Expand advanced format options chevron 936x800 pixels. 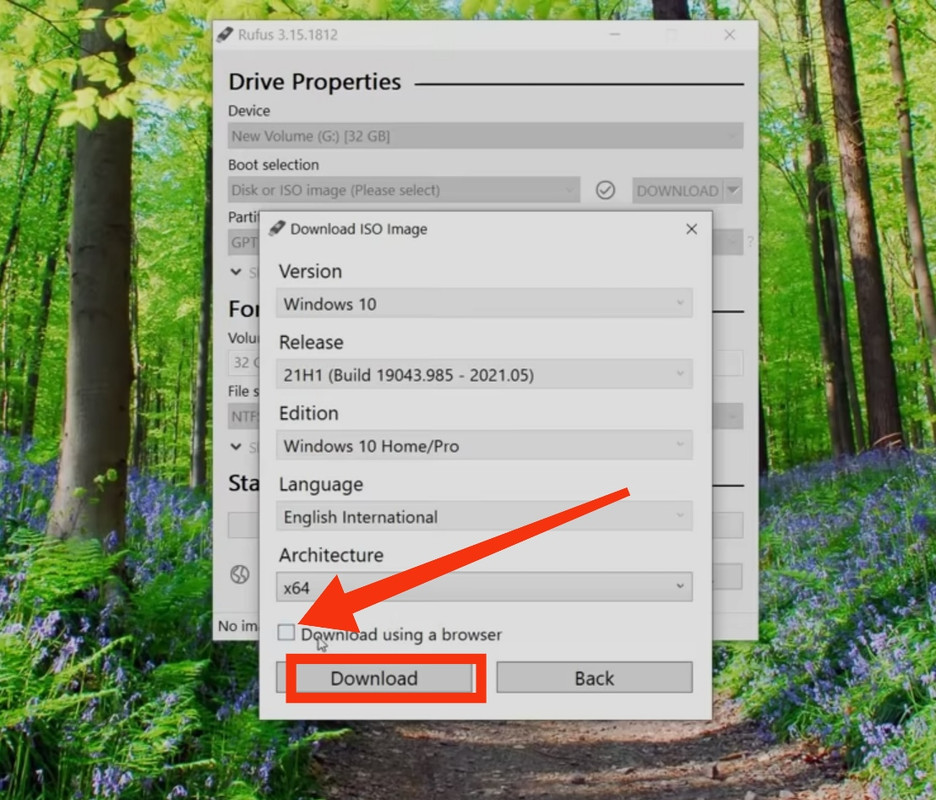click(x=236, y=447)
